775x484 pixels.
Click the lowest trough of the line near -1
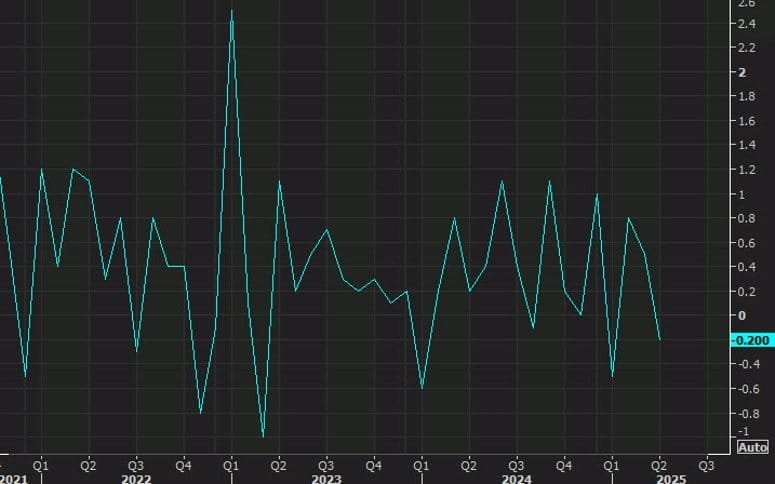point(263,436)
